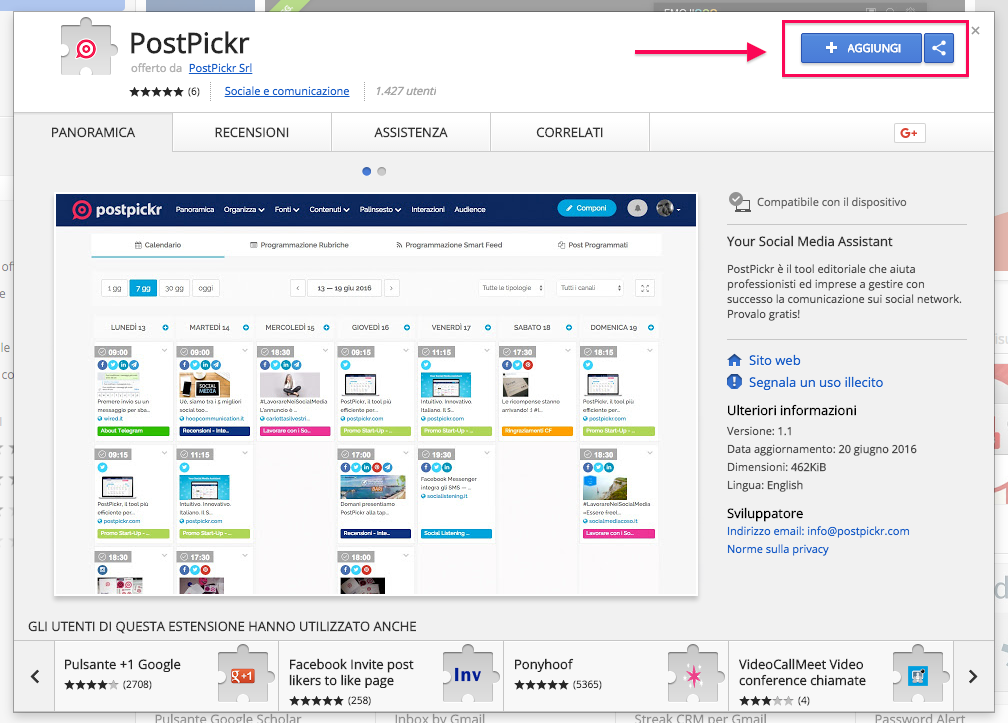Screen dimensions: 1008x723
Task: Click the Google+ share button
Action: 909,133
